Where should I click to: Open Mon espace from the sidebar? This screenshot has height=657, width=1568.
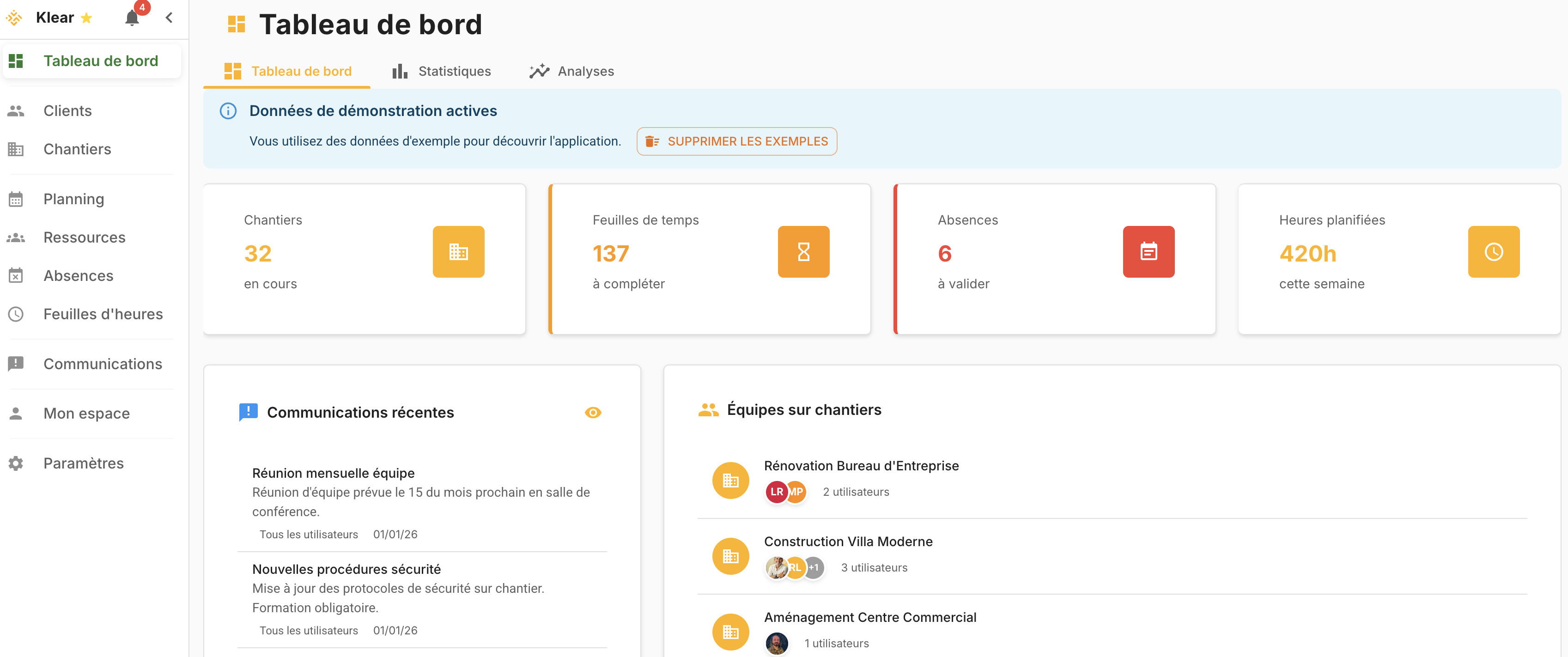tap(86, 413)
